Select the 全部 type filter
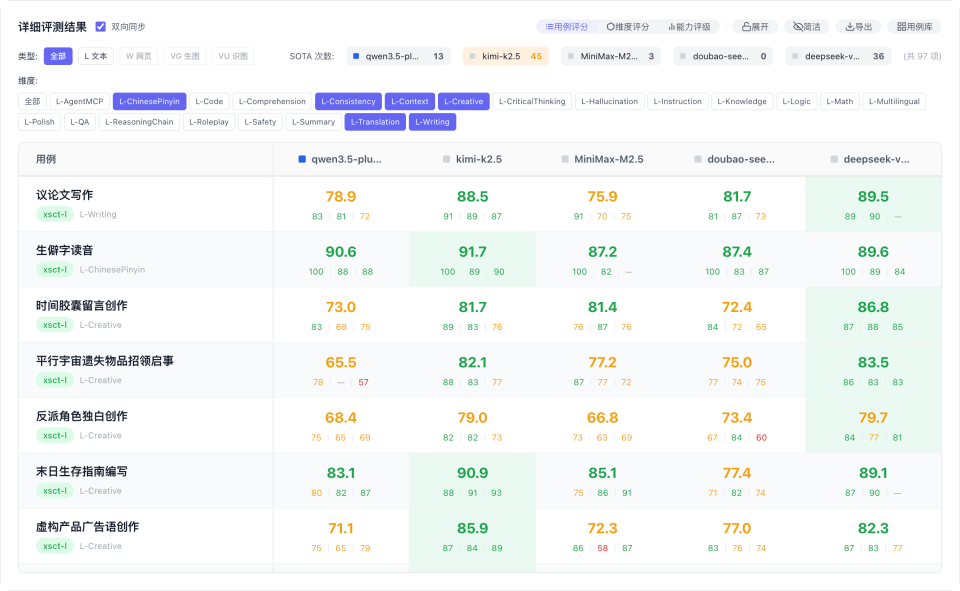Screen dimensions: 960x591 tap(58, 57)
